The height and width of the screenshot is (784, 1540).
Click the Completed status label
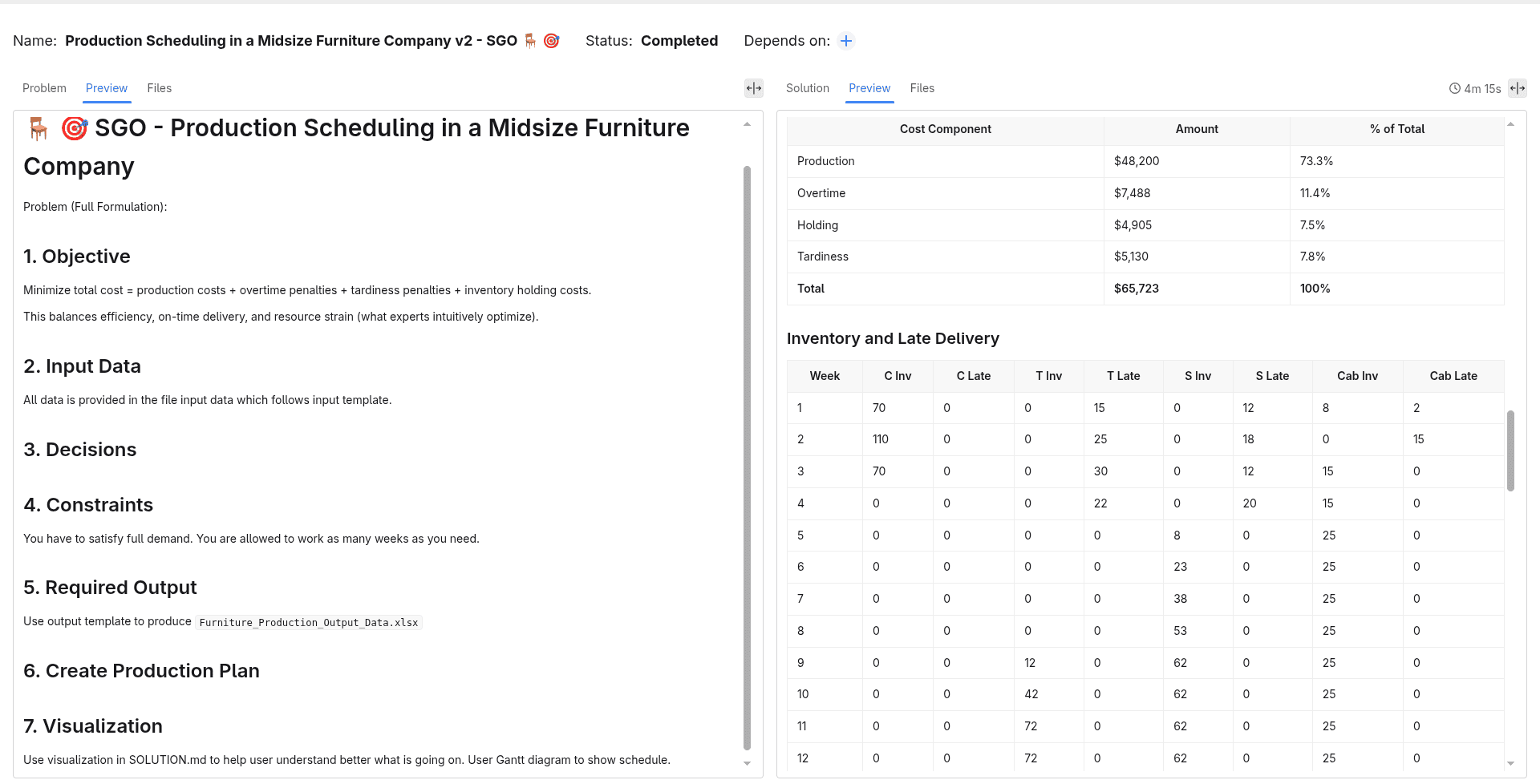pos(679,41)
